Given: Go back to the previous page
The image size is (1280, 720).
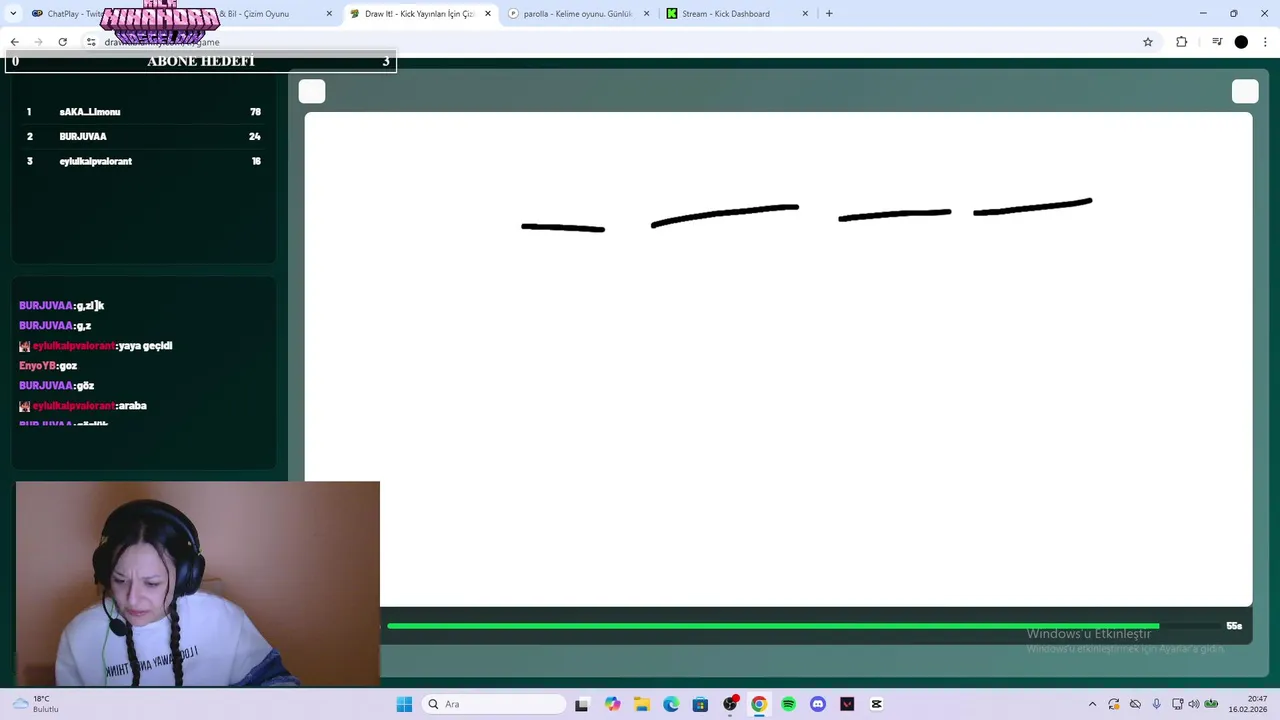Looking at the screenshot, I should (x=14, y=42).
